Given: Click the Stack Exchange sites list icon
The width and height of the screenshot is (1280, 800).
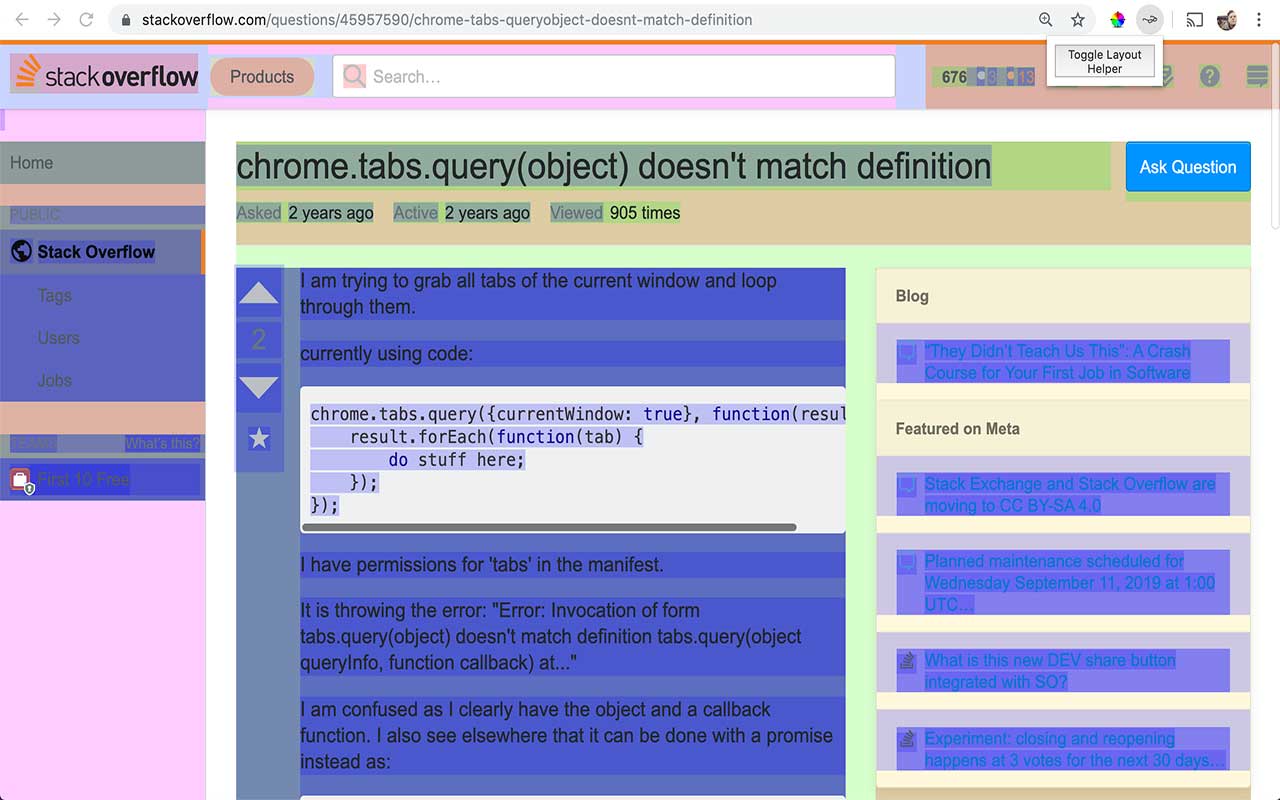Looking at the screenshot, I should coord(1257,76).
